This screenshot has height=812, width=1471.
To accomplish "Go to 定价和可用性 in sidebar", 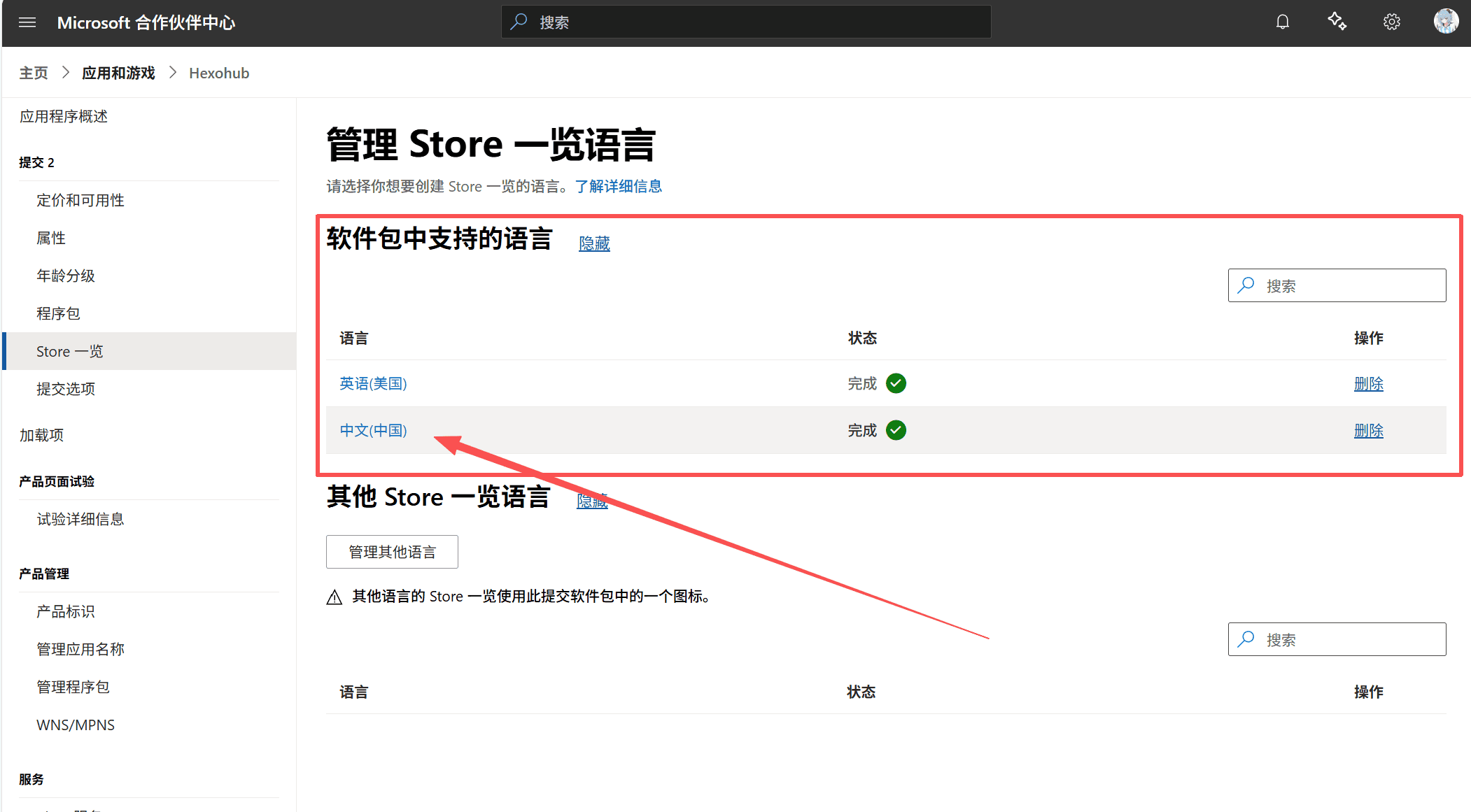I will pyautogui.click(x=80, y=200).
